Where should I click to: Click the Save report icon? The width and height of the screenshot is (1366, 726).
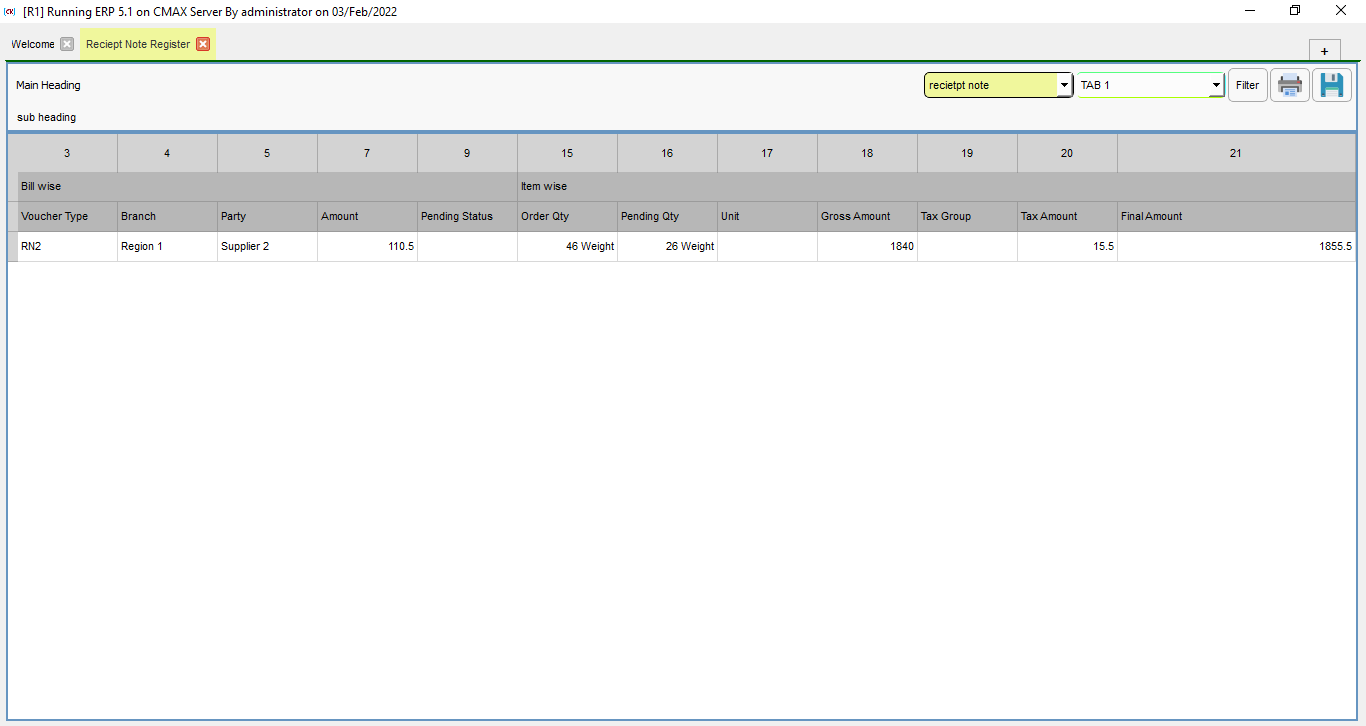(x=1331, y=85)
